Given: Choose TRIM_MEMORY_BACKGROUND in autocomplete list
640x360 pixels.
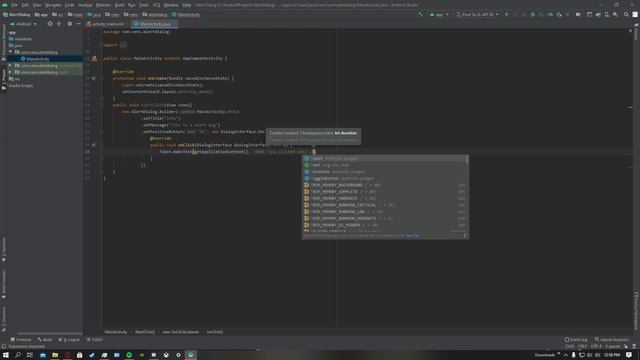Looking at the screenshot, I should 384,185.
